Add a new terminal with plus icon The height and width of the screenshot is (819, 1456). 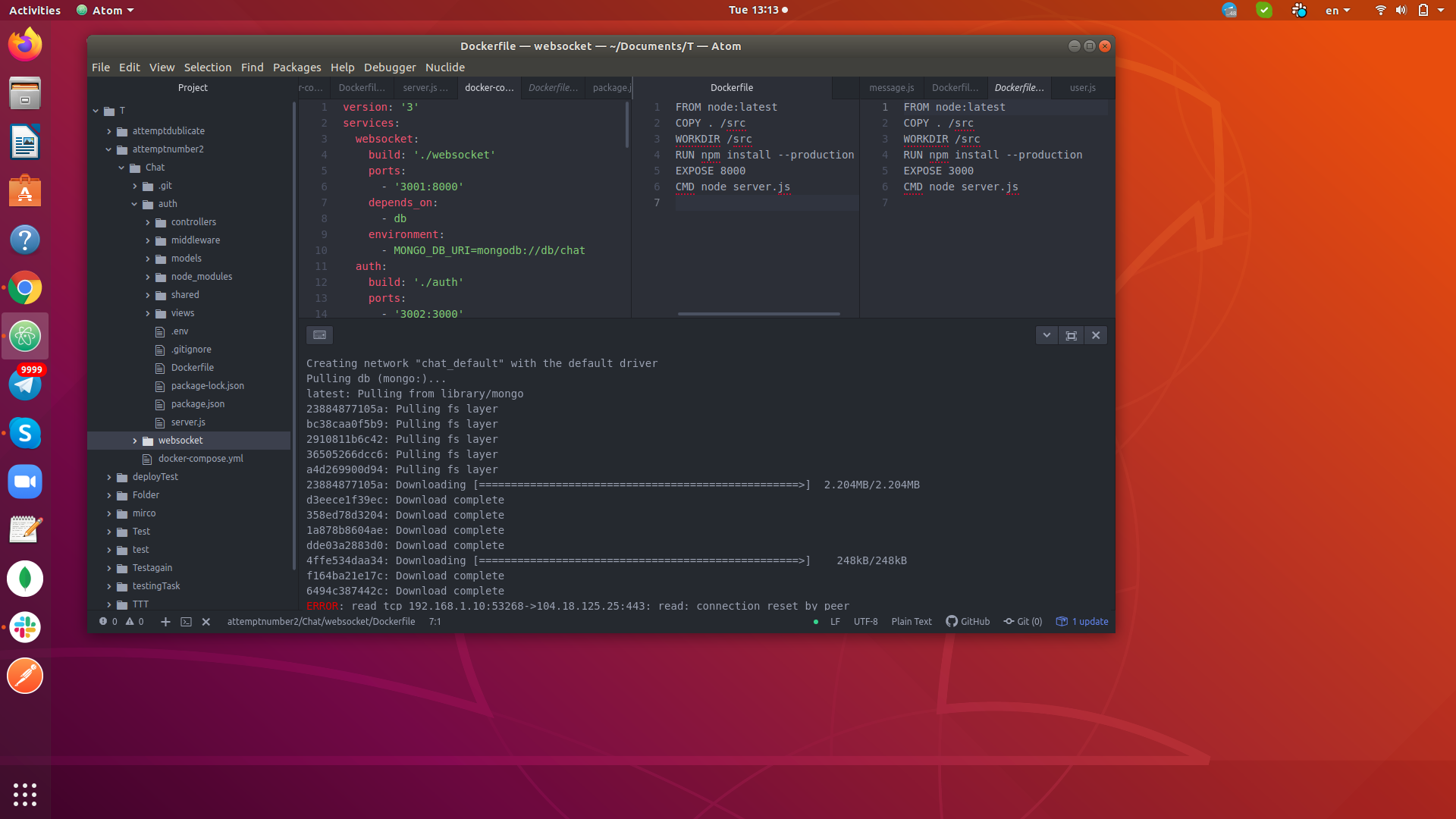[165, 622]
